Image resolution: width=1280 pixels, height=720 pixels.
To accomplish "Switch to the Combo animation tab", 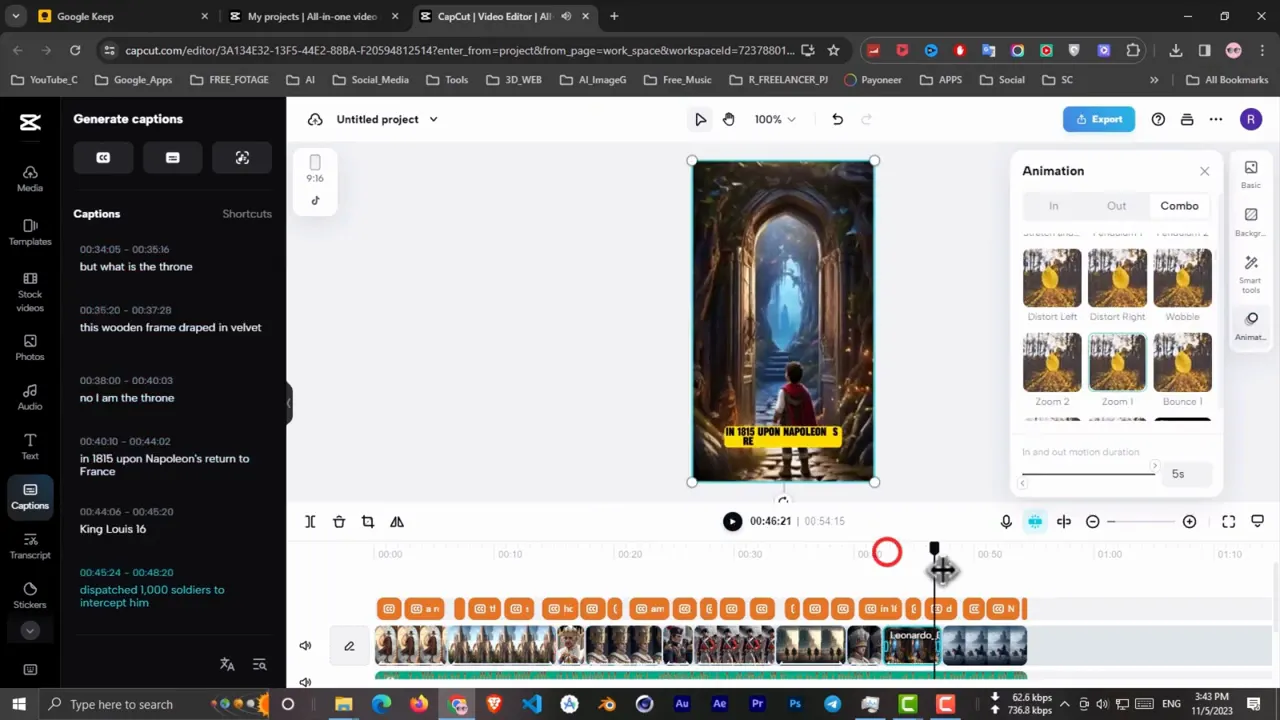I will tap(1179, 206).
